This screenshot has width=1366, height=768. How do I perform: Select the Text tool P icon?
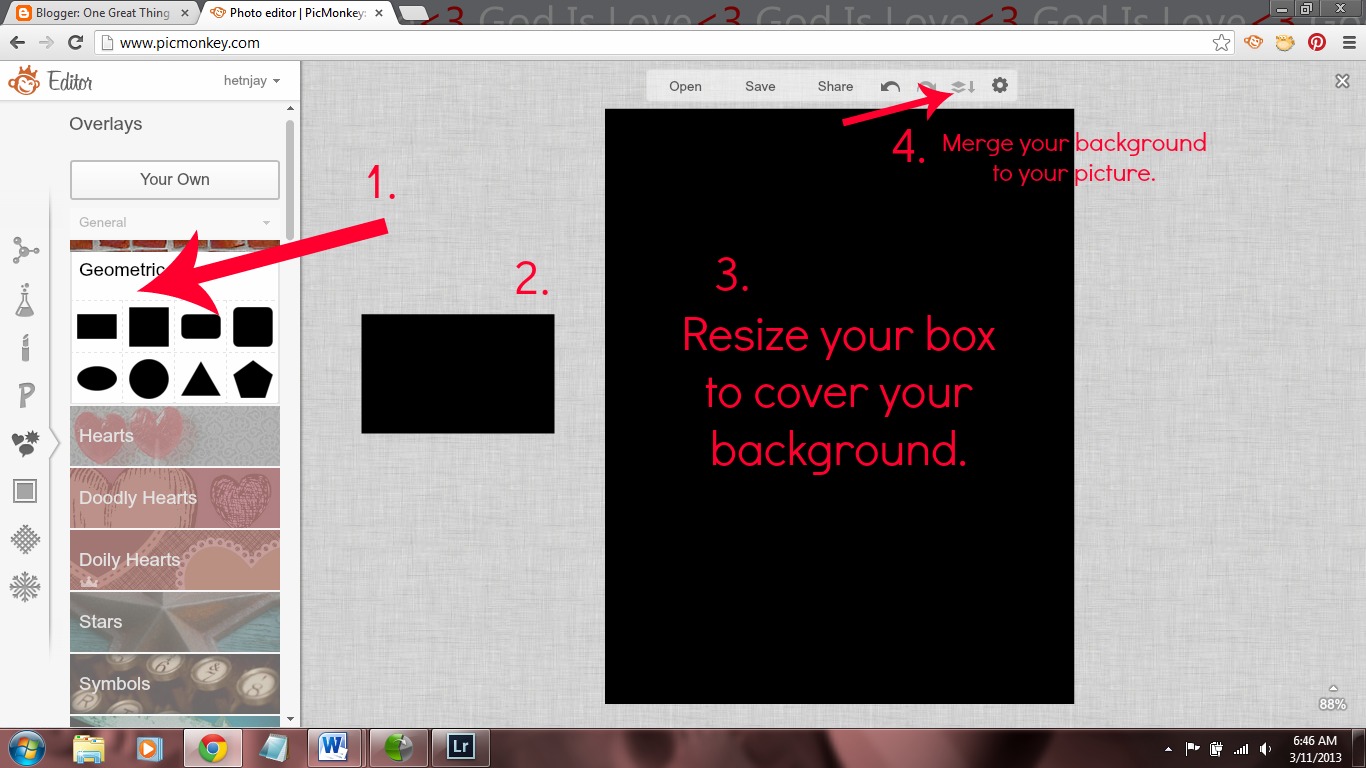click(26, 396)
